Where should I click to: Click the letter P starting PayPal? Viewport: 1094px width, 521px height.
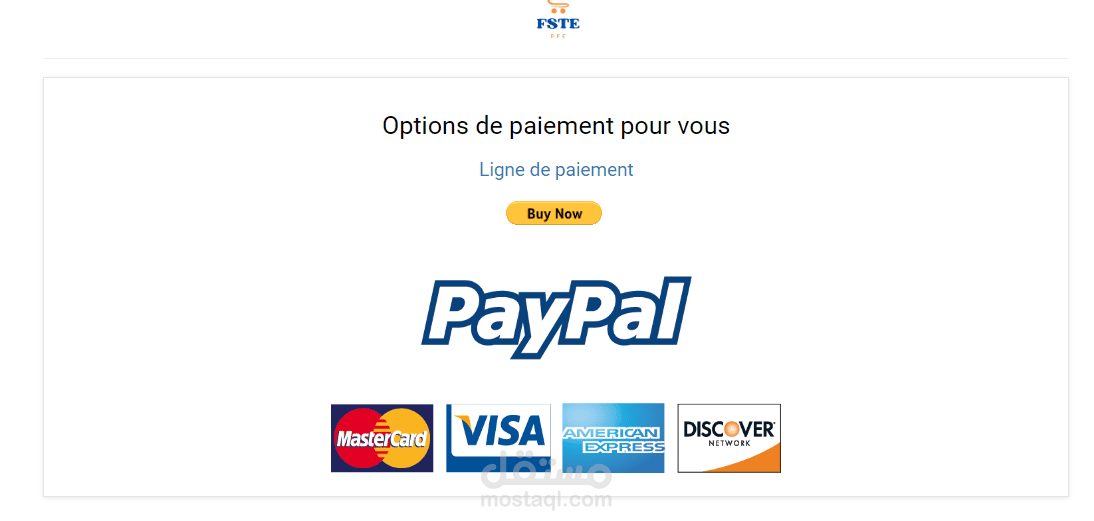coord(450,312)
